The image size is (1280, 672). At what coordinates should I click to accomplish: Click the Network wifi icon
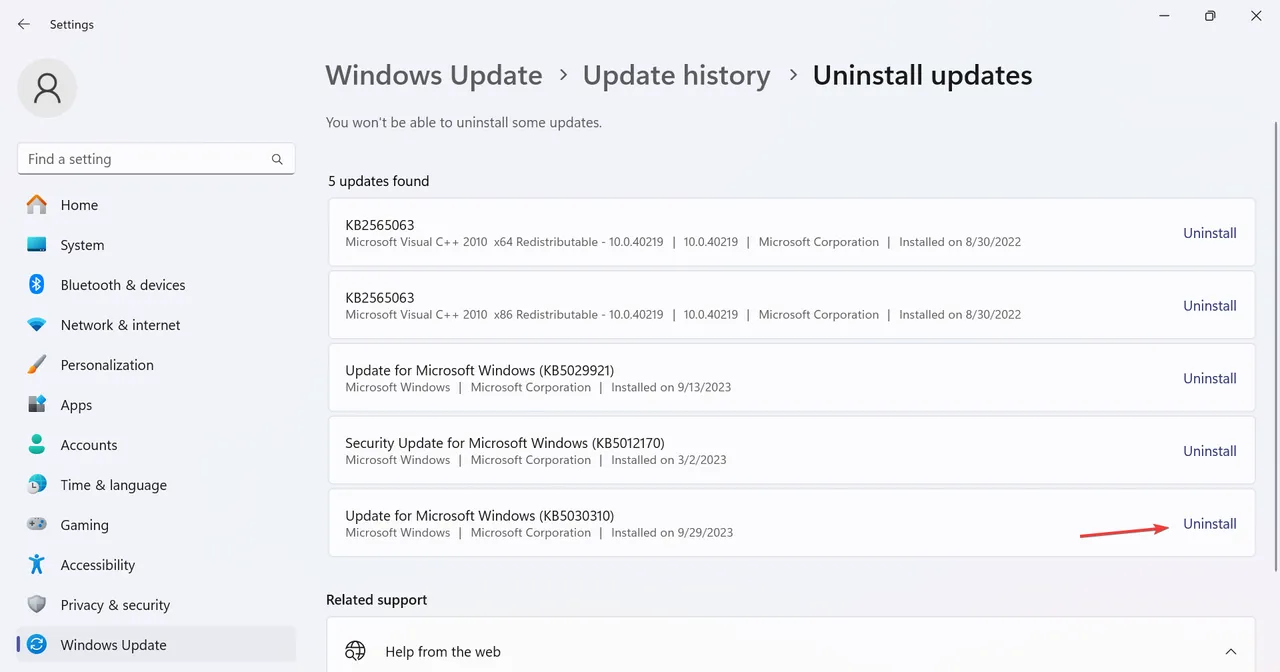[37, 325]
